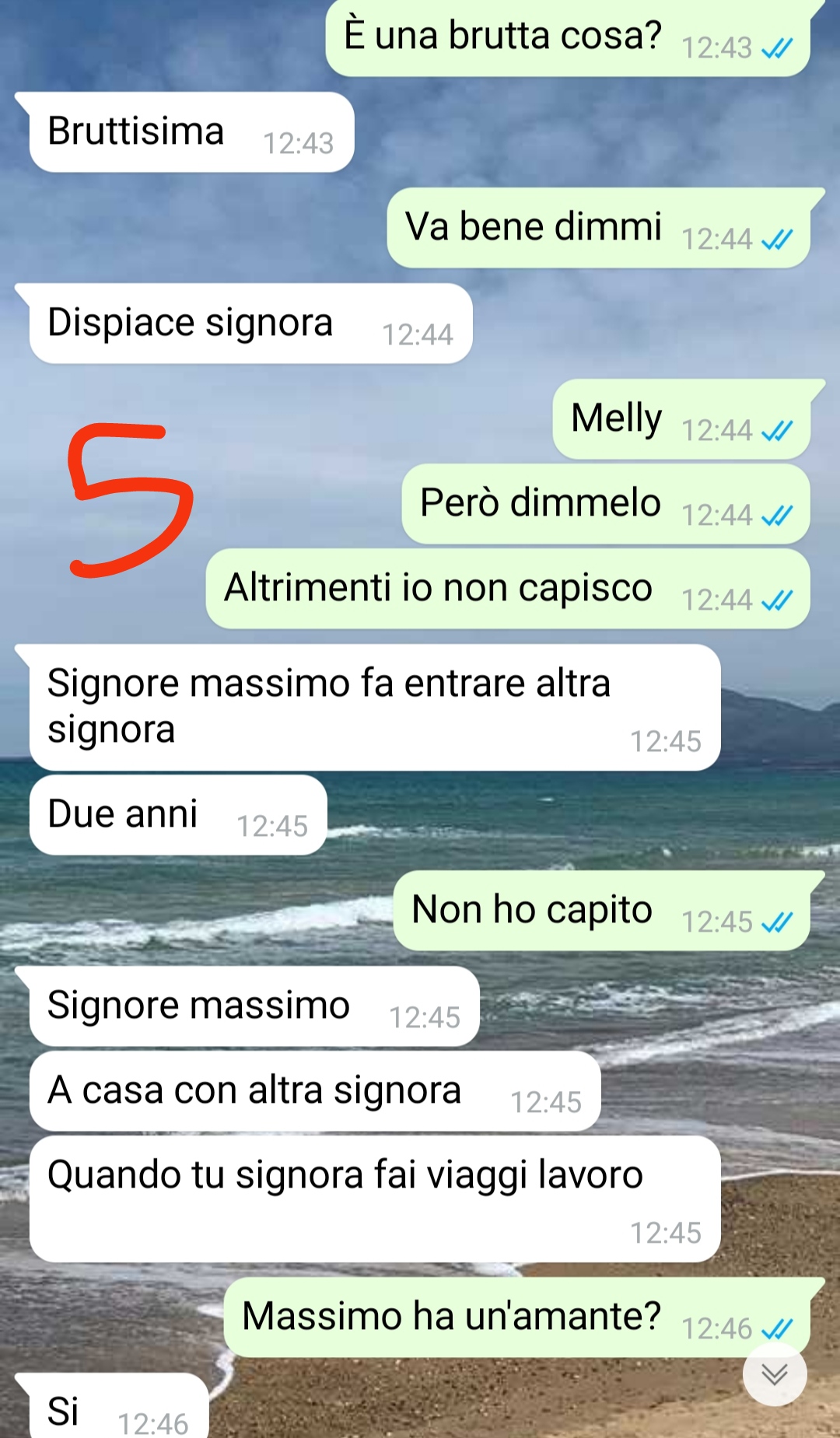Click ticks on 'Altrimenti io non capisco'
840x1438 pixels.
777,600
